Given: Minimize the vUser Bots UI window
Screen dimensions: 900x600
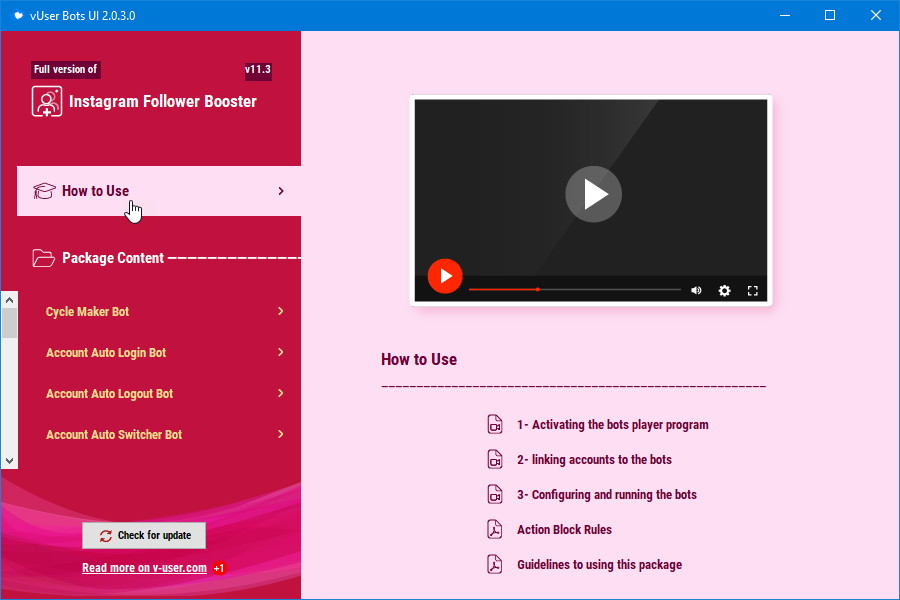Looking at the screenshot, I should pyautogui.click(x=785, y=16).
